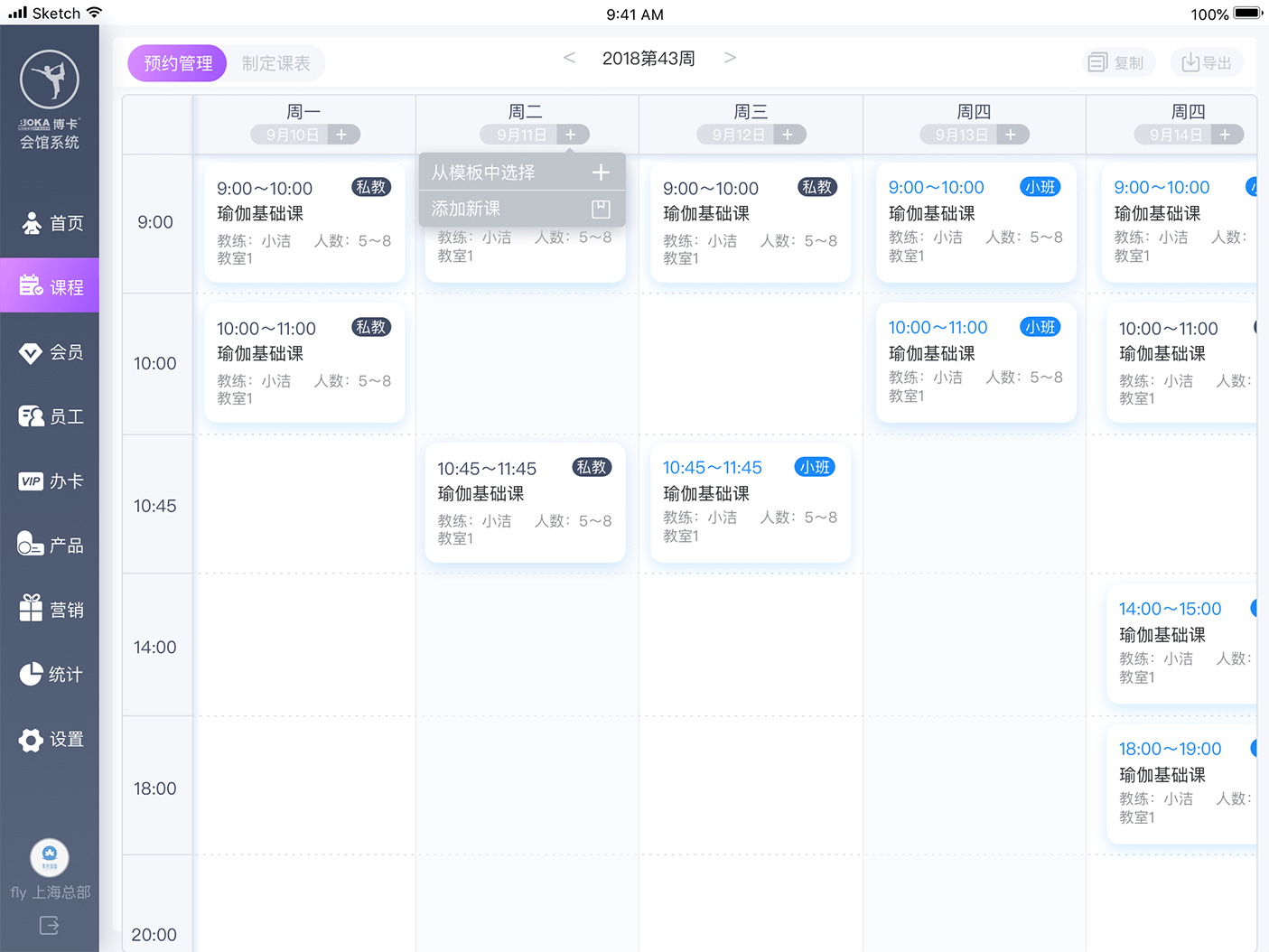Expand the add menu for 周一 9月10日
Viewport: 1269px width, 952px height.
tap(341, 135)
